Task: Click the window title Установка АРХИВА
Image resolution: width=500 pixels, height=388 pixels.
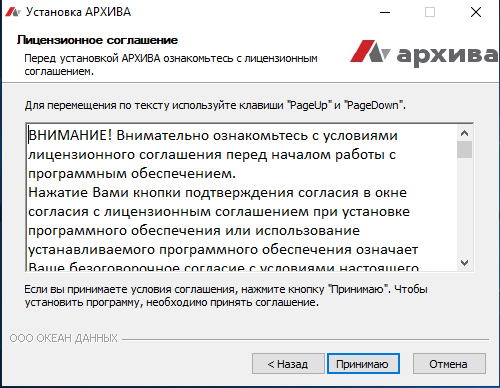Action: [79, 12]
